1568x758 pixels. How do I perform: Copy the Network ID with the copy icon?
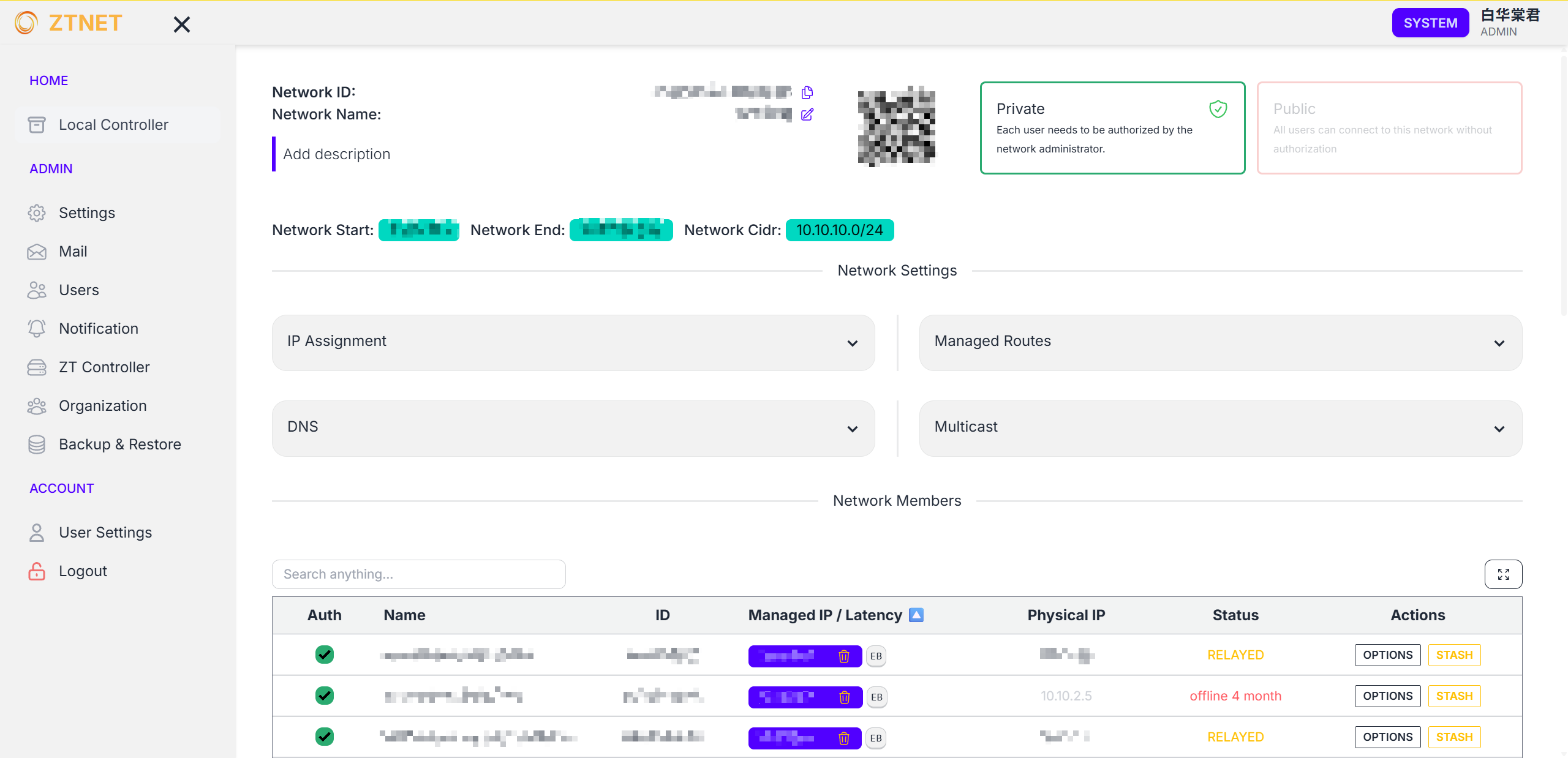point(807,92)
